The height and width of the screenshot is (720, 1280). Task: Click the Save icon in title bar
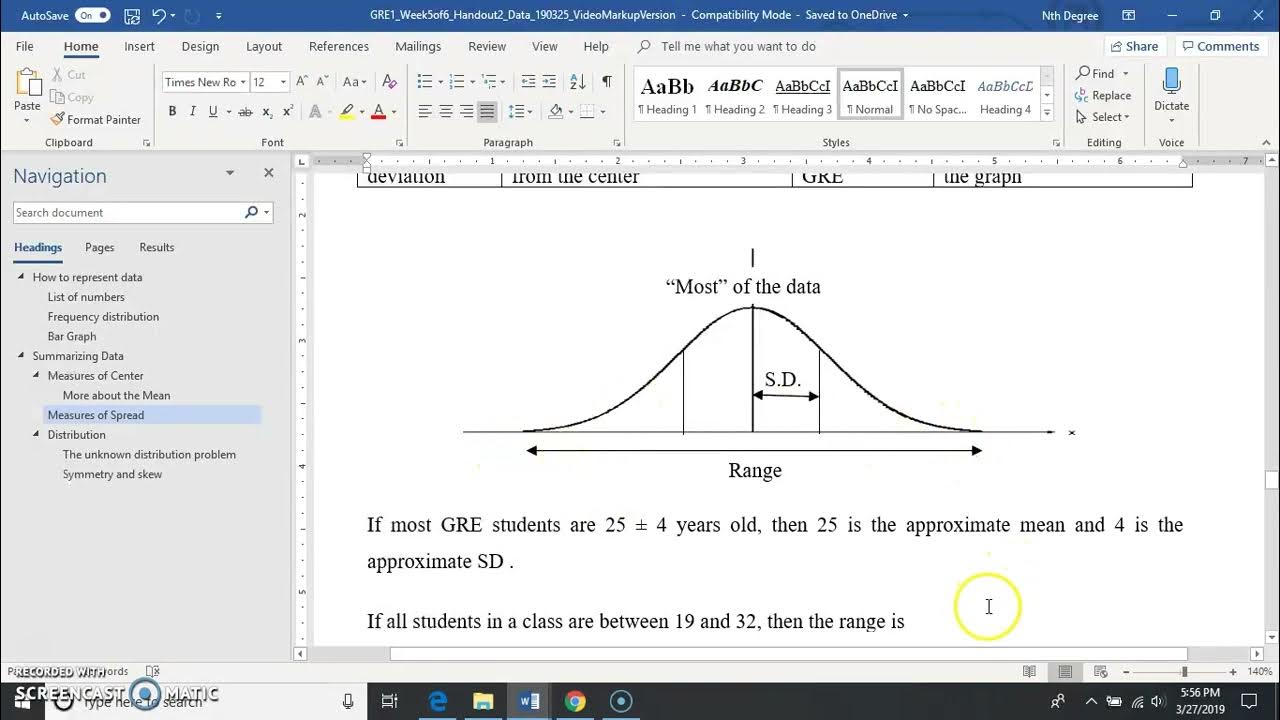pyautogui.click(x=133, y=15)
